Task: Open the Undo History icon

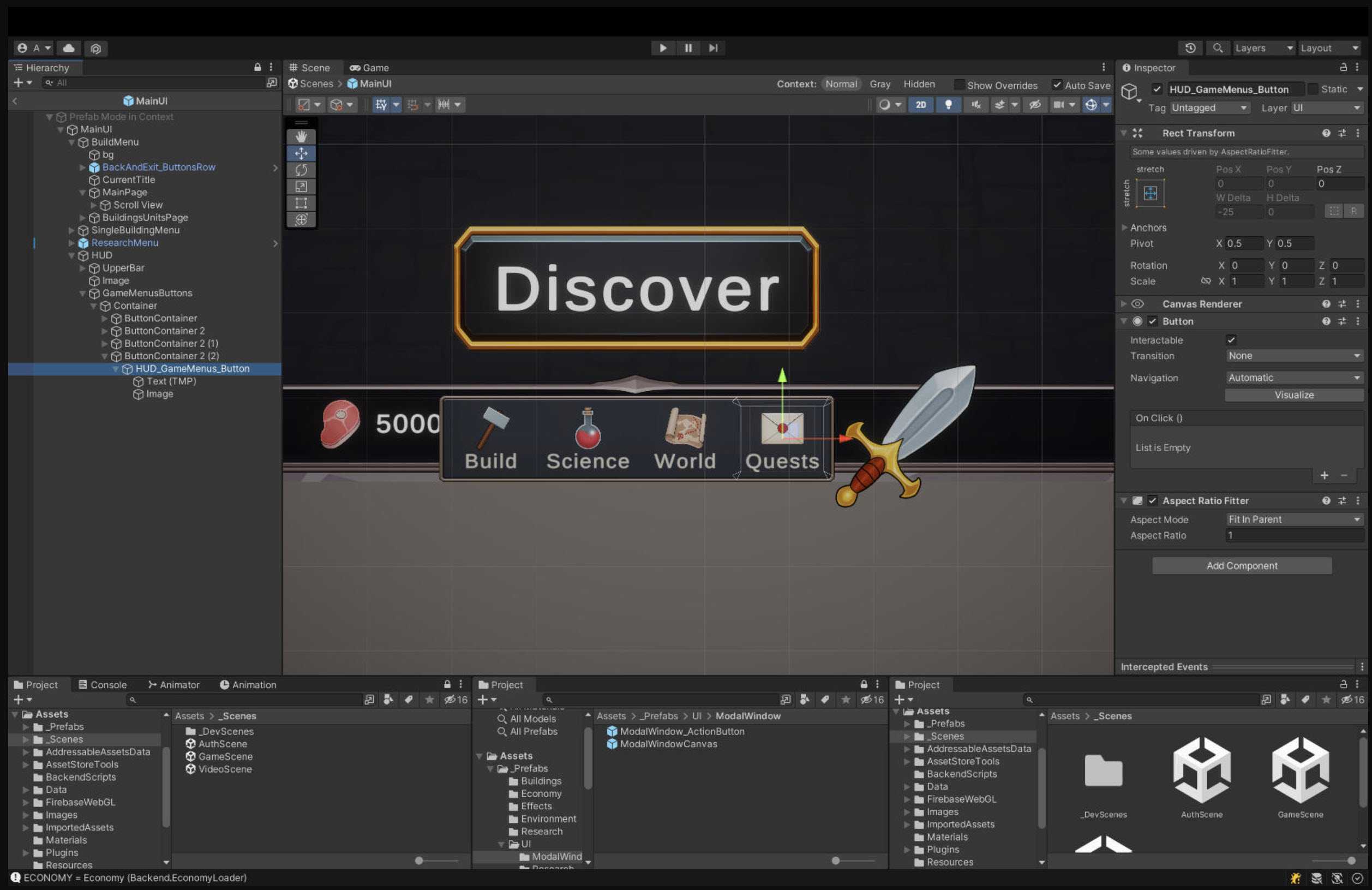Action: [1190, 49]
